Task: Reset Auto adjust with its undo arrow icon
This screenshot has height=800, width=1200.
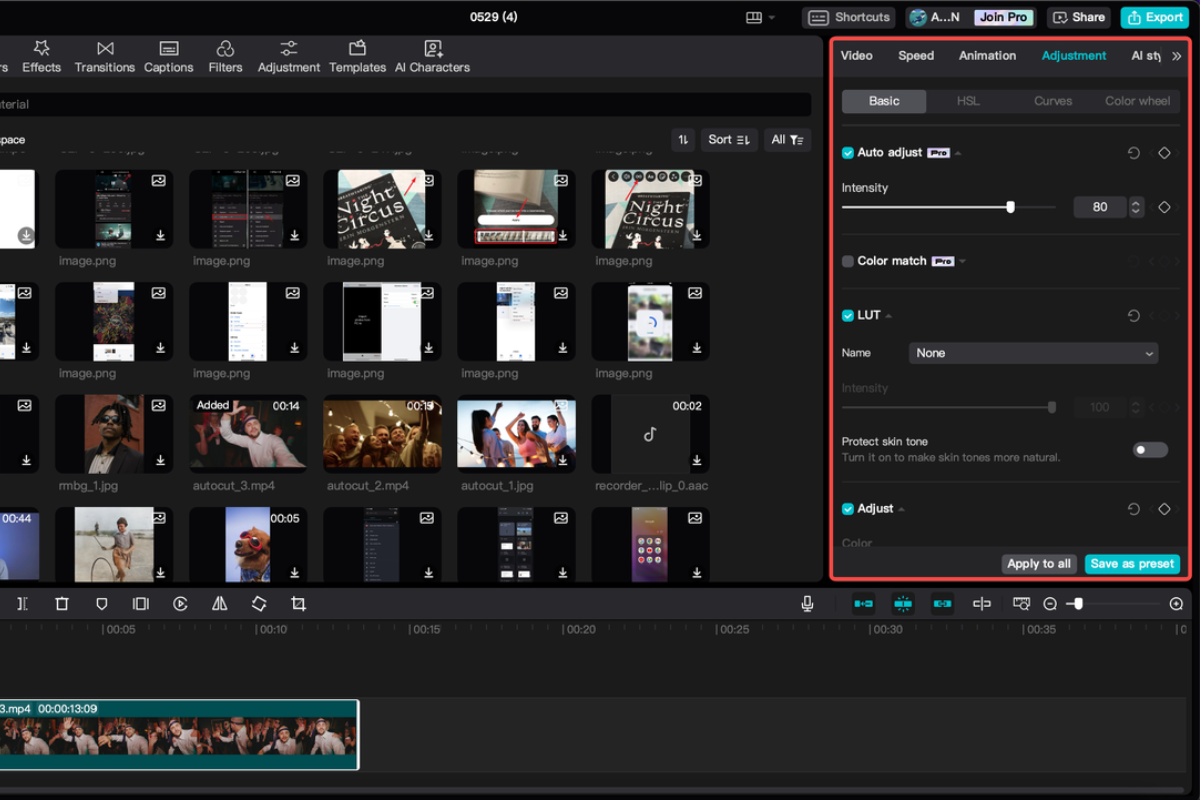Action: coord(1133,153)
